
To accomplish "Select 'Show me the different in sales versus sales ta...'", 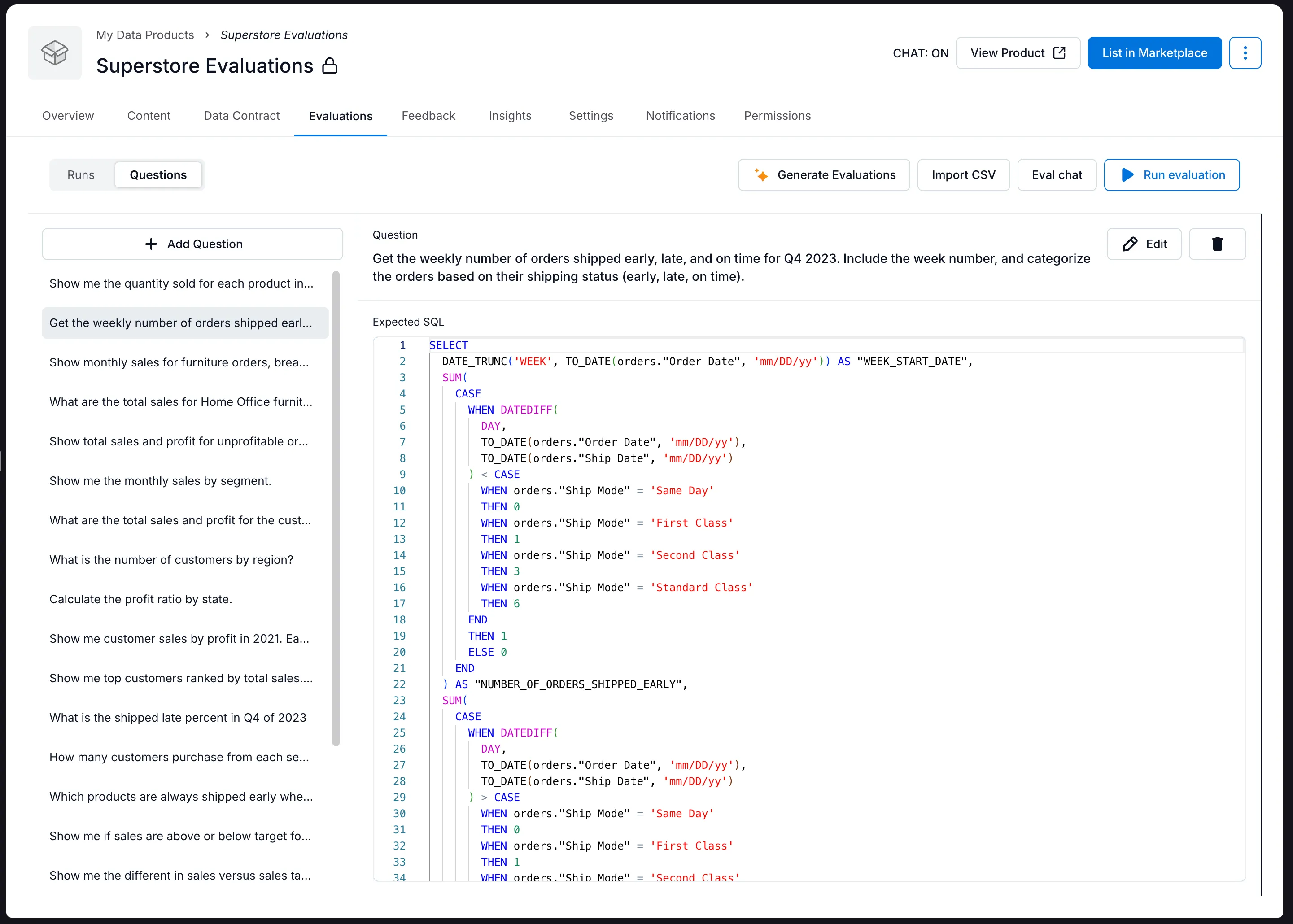I will coord(185,876).
